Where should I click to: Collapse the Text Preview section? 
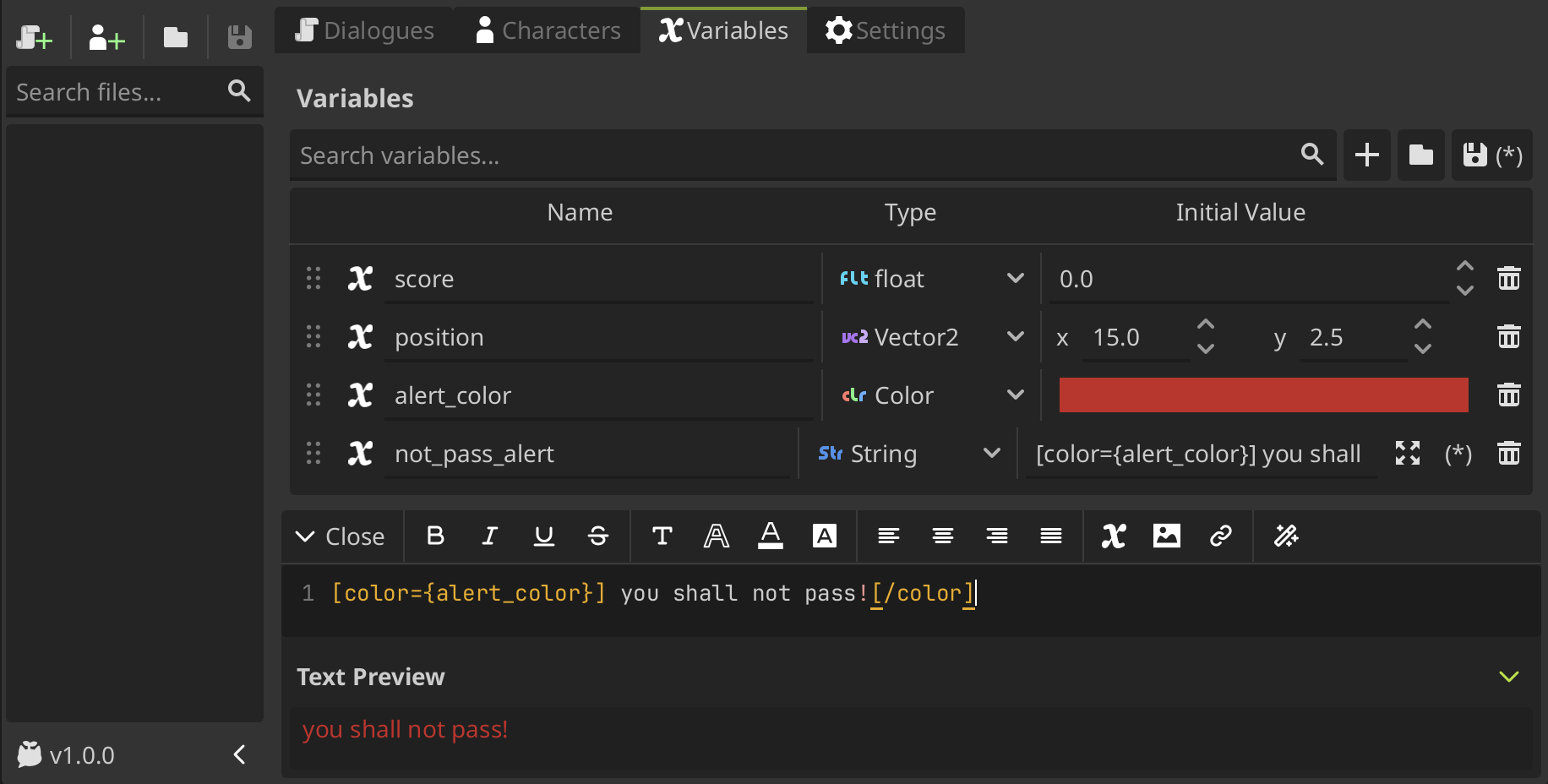(1509, 676)
